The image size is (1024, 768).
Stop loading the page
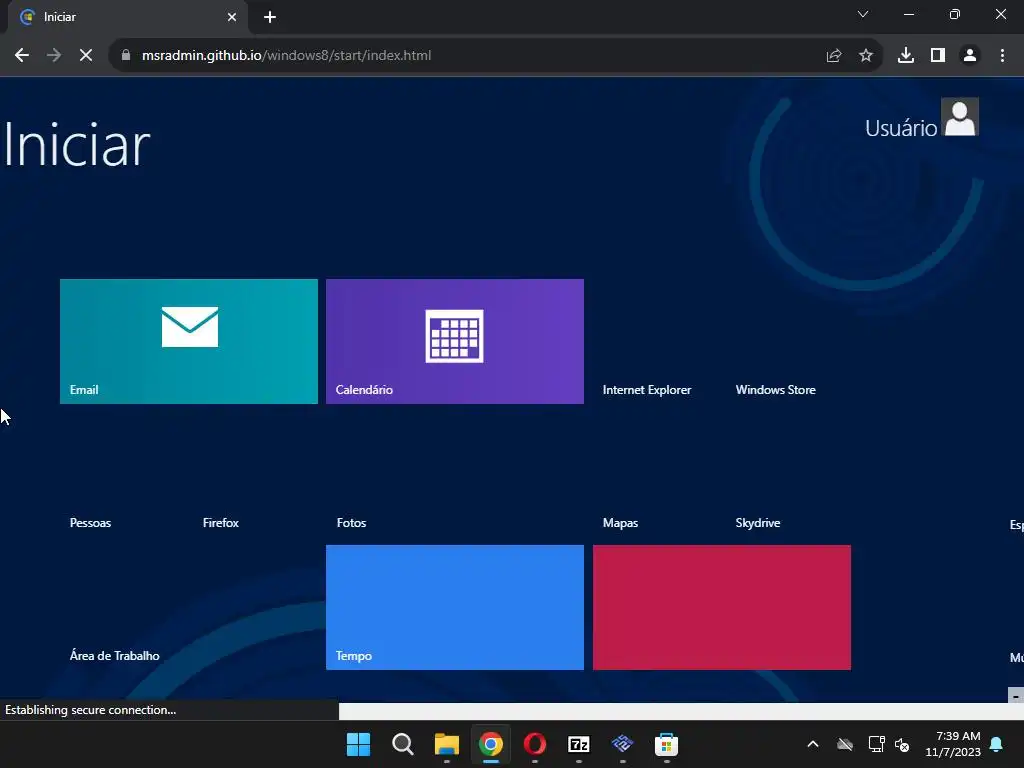tap(86, 56)
